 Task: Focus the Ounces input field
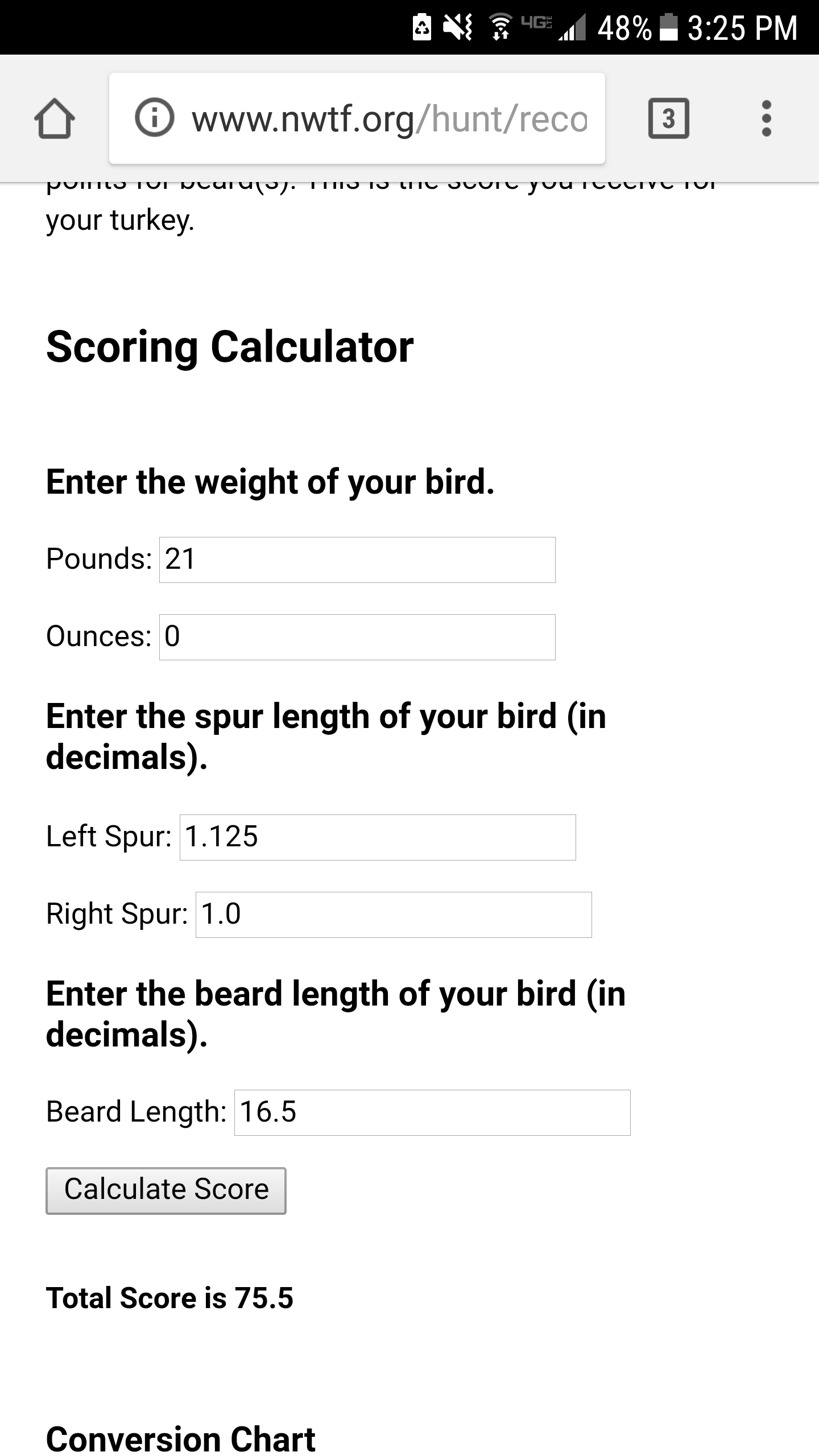[x=357, y=637]
